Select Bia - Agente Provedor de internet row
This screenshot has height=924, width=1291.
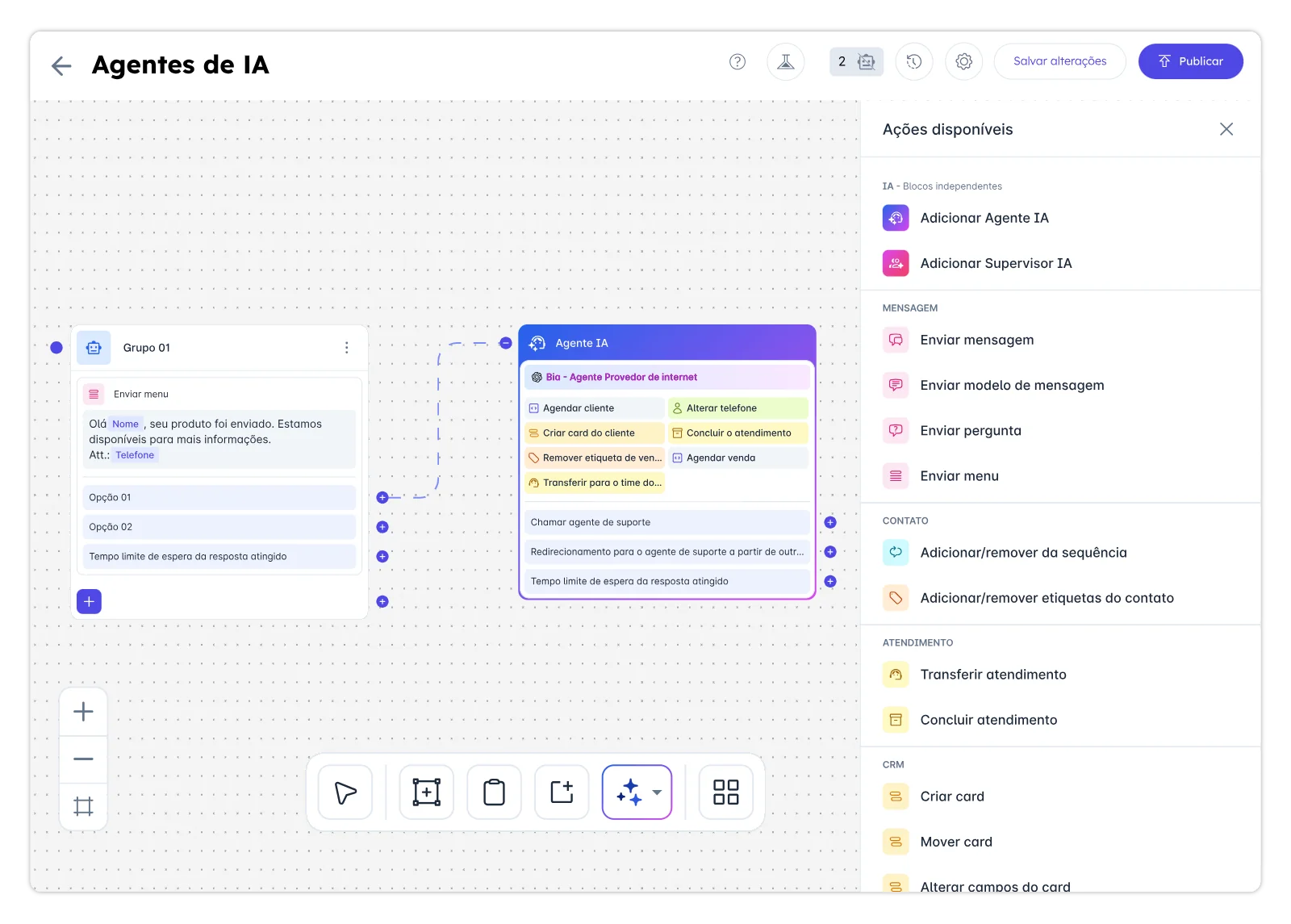pyautogui.click(x=667, y=377)
